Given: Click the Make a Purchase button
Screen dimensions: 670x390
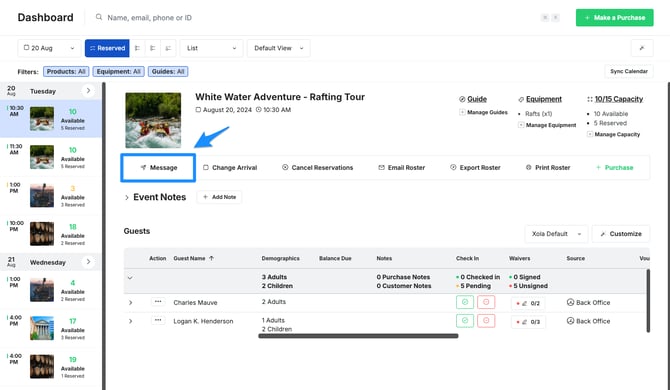Looking at the screenshot, I should (x=614, y=18).
